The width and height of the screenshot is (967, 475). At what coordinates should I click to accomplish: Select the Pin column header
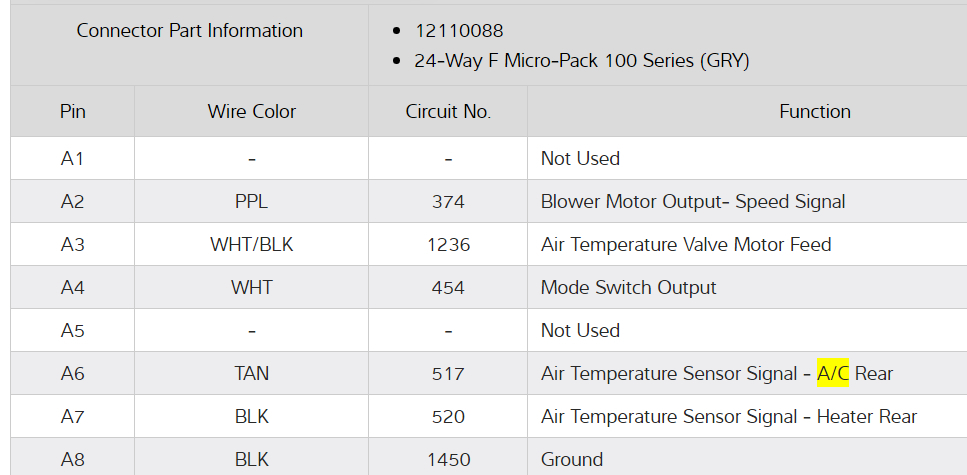tap(73, 111)
